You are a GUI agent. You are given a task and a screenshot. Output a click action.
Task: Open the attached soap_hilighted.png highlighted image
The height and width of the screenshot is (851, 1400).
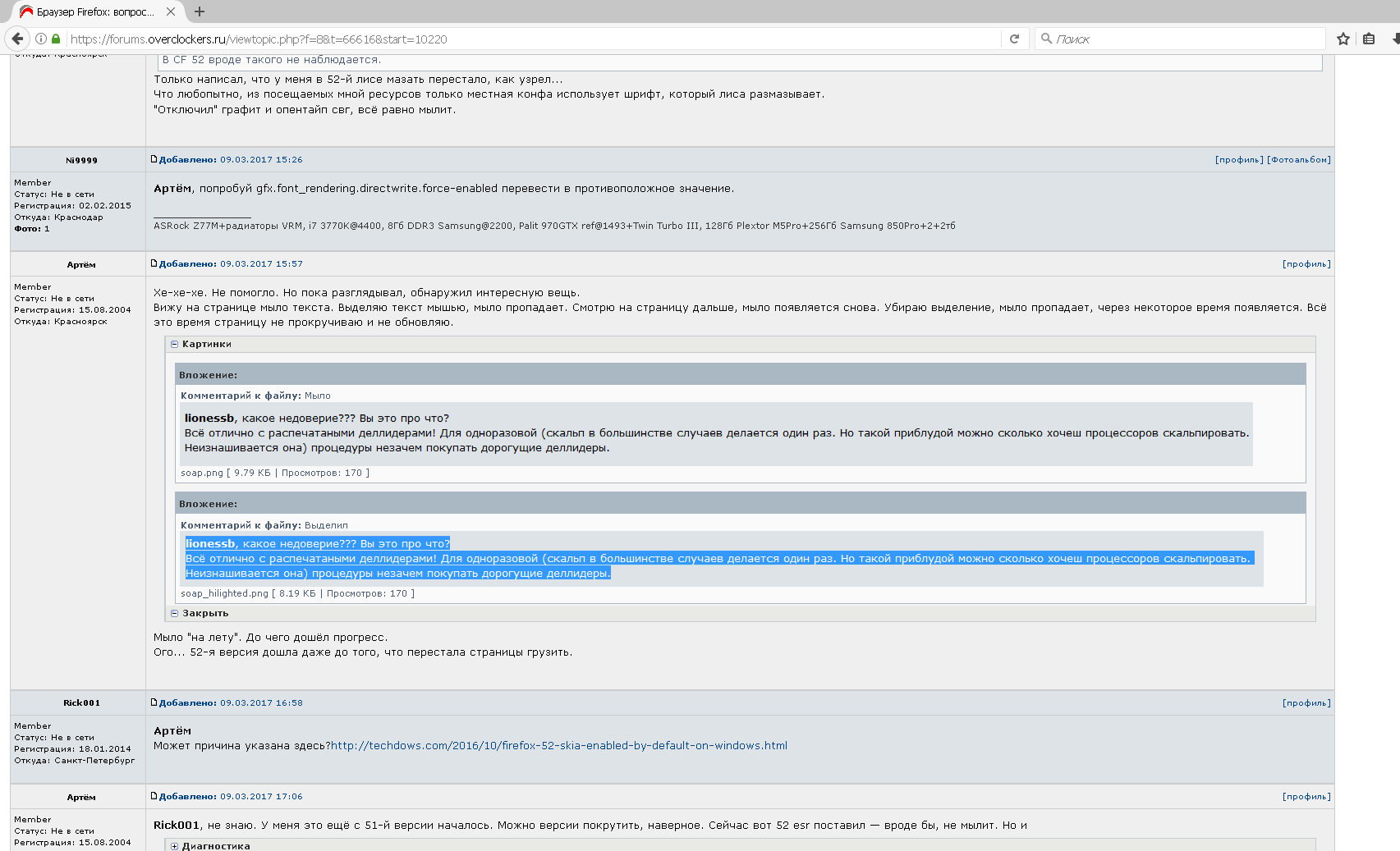(722, 559)
